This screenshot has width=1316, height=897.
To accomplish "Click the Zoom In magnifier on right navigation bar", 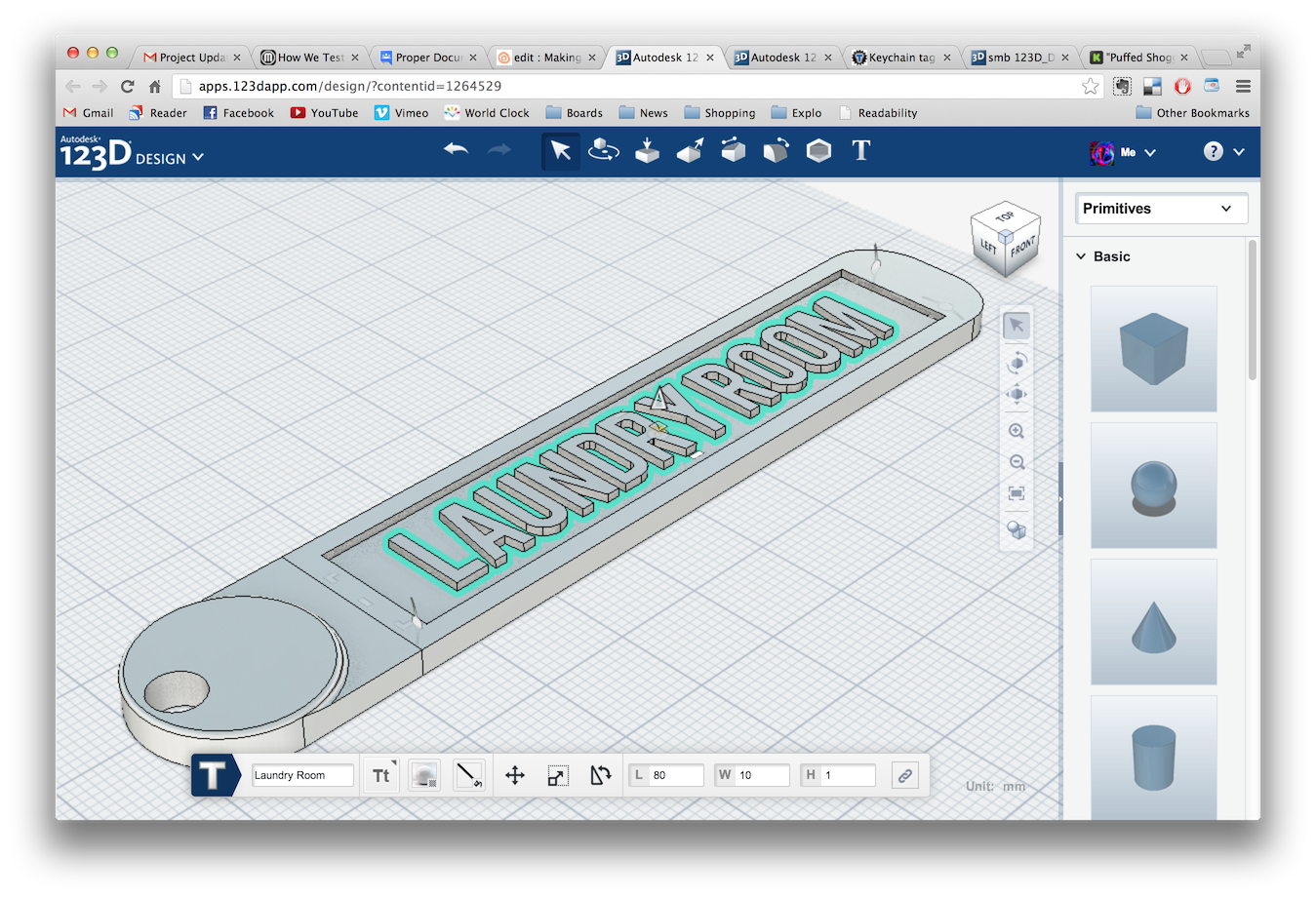I will click(x=1017, y=430).
